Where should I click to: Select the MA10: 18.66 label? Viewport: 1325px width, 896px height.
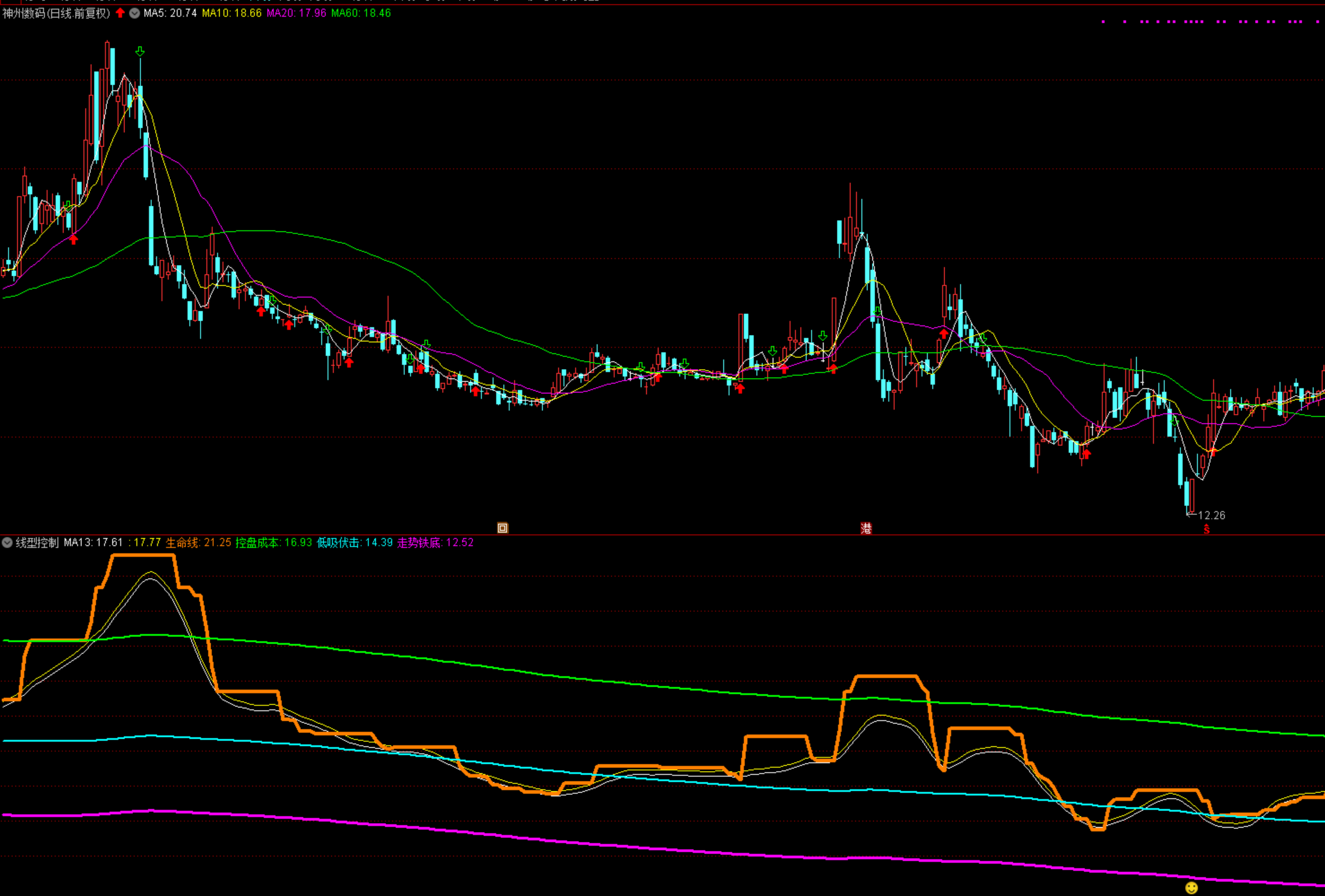[232, 13]
